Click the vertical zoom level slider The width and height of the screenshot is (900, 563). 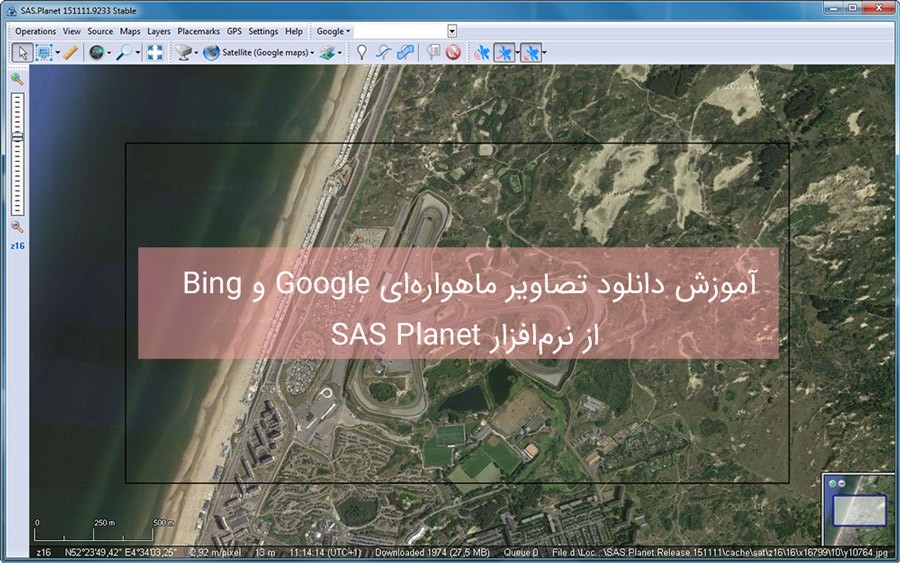click(17, 150)
